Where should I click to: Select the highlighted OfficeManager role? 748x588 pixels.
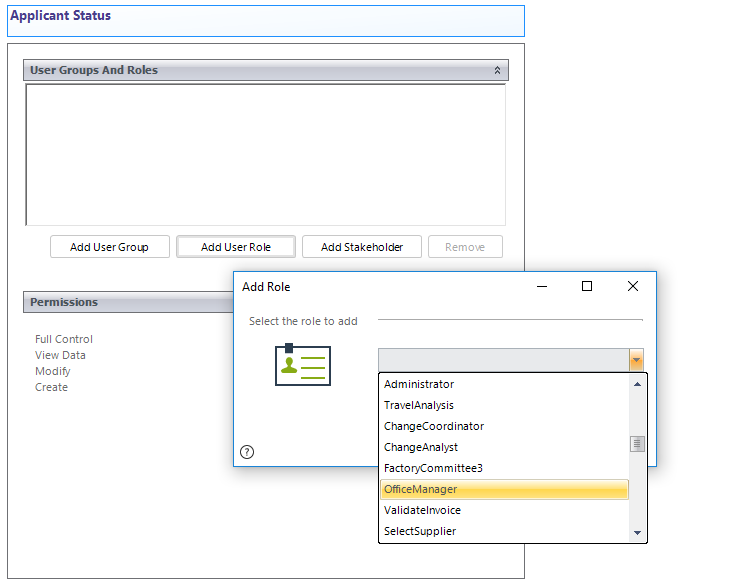[x=421, y=489]
